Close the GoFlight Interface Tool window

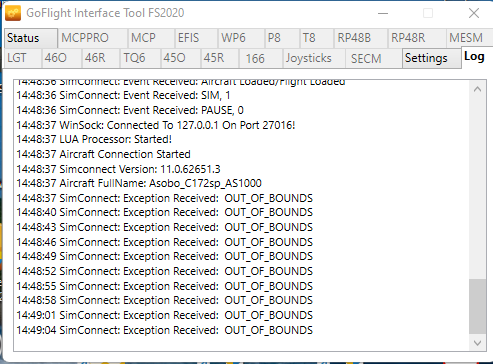click(474, 13)
